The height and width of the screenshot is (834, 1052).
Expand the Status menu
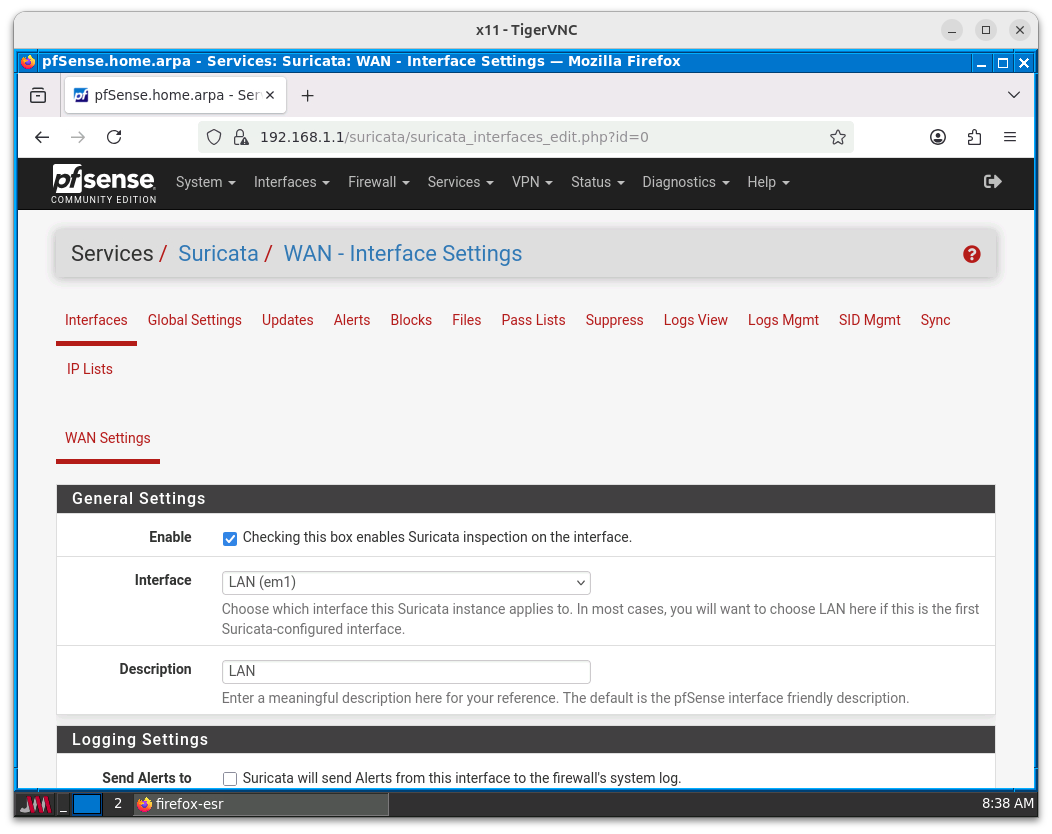[x=597, y=183]
